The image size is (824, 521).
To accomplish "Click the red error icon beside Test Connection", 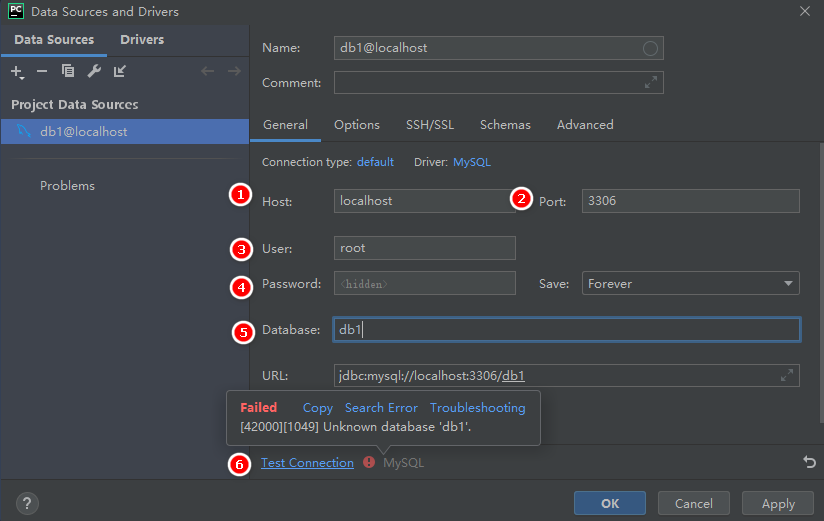I will [369, 462].
